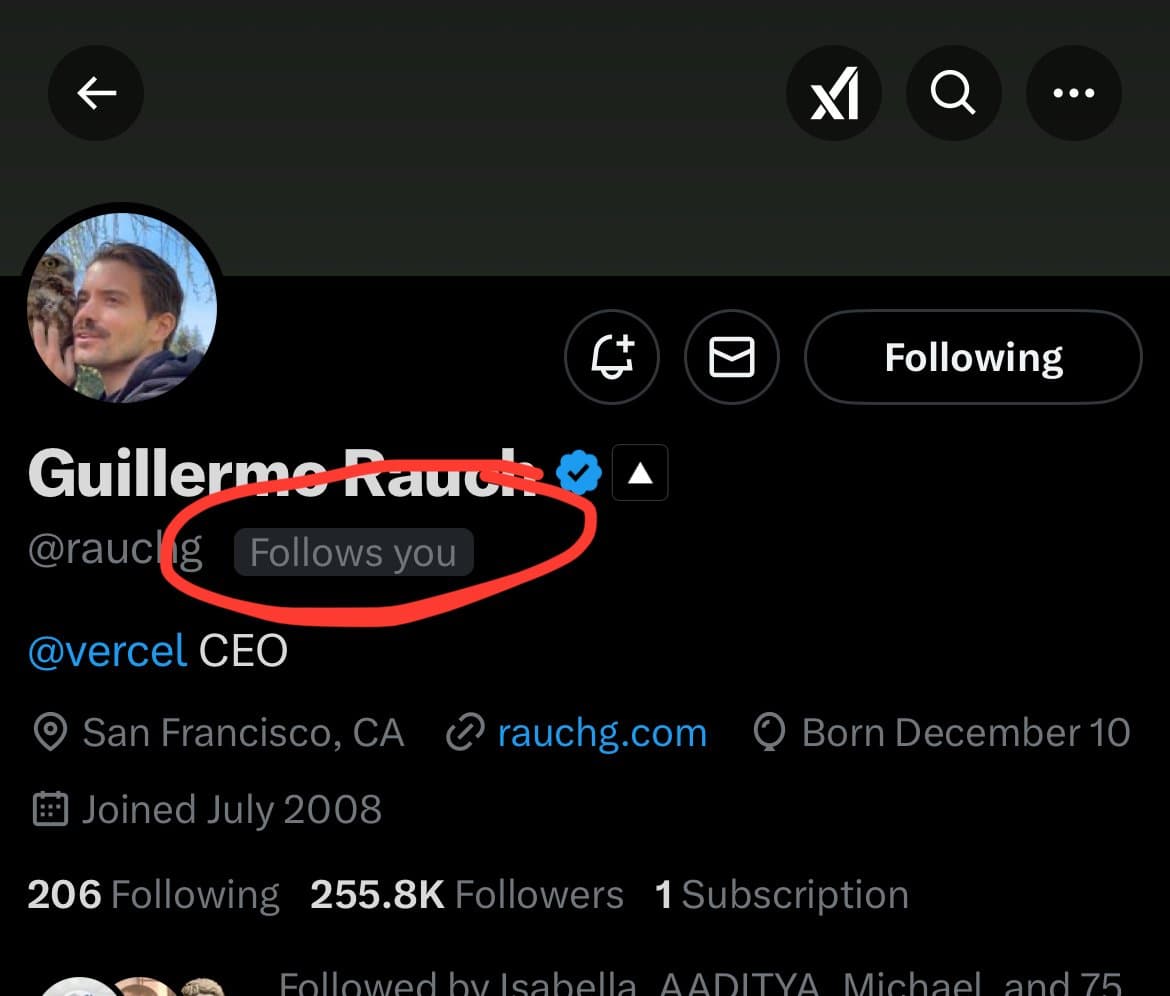This screenshot has width=1170, height=996.
Task: Open the three-dot more options menu
Action: pyautogui.click(x=1074, y=94)
